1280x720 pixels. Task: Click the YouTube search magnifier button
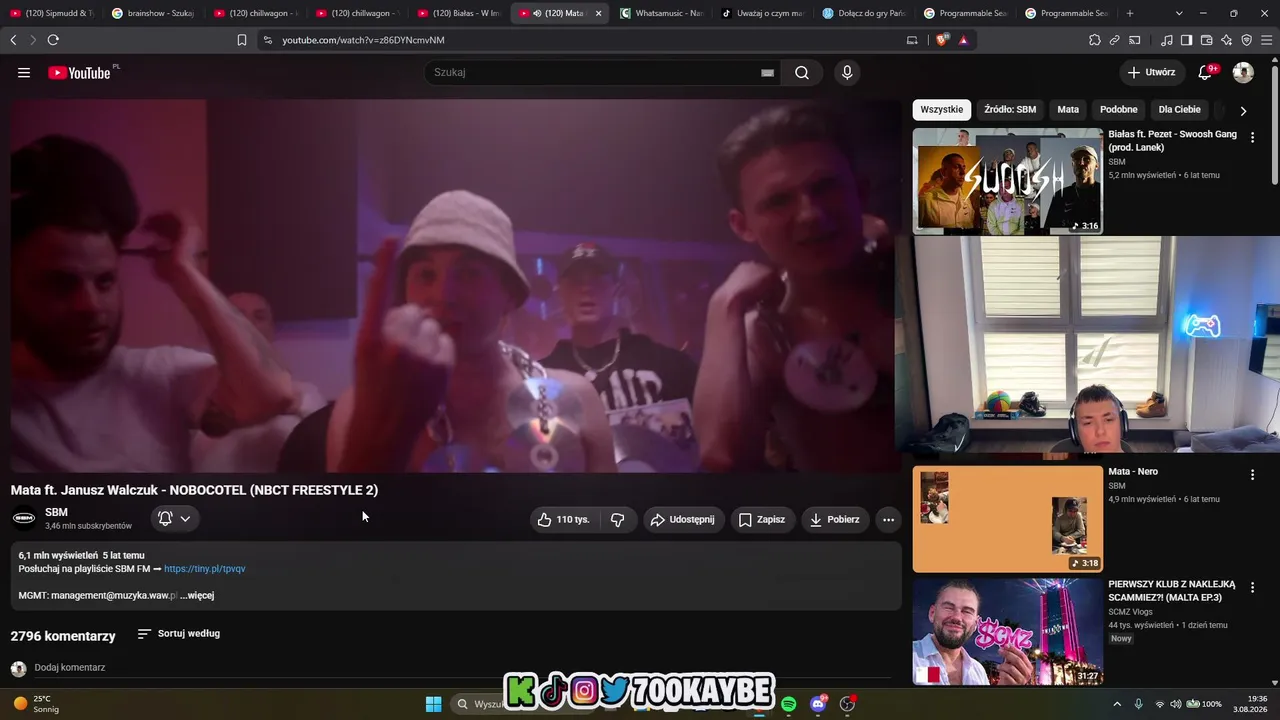click(x=802, y=72)
